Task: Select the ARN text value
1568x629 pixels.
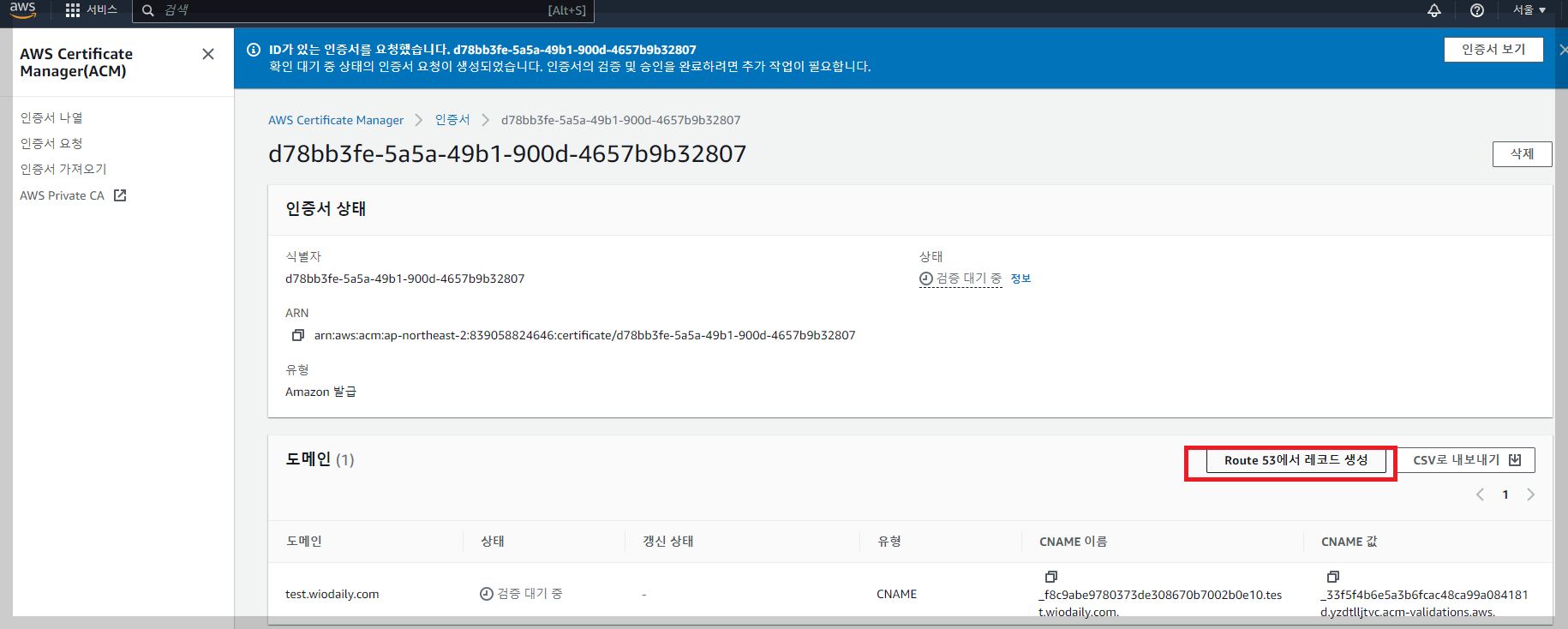Action: pyautogui.click(x=584, y=335)
